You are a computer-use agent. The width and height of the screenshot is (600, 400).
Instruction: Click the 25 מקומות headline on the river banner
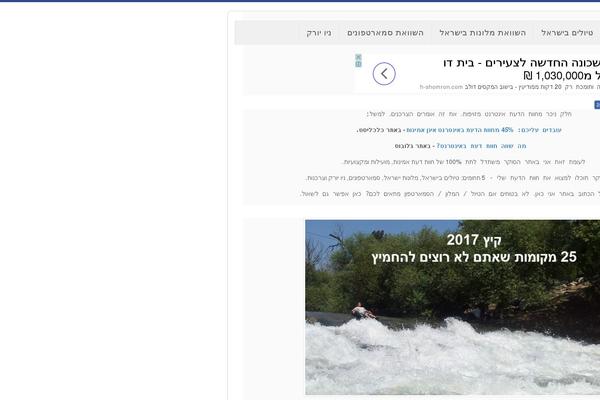[474, 257]
